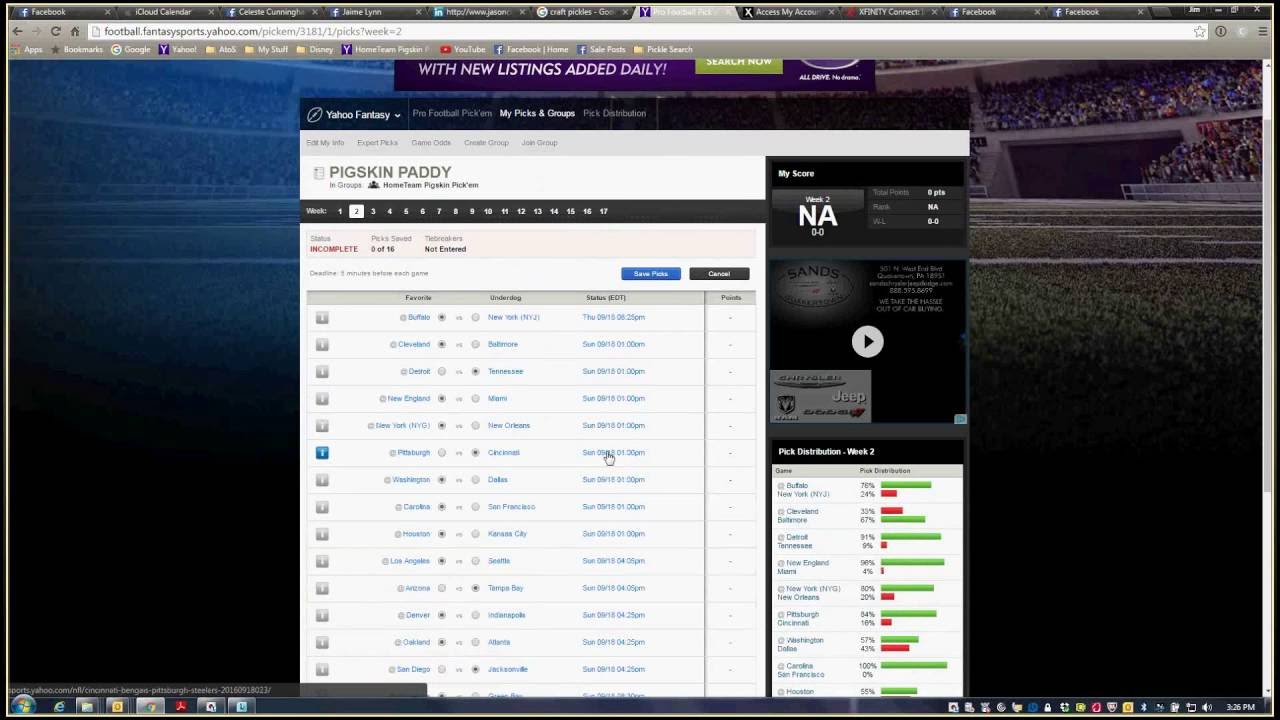Click the browser home icon
Screen dimensions: 1280x720
pos(75,31)
